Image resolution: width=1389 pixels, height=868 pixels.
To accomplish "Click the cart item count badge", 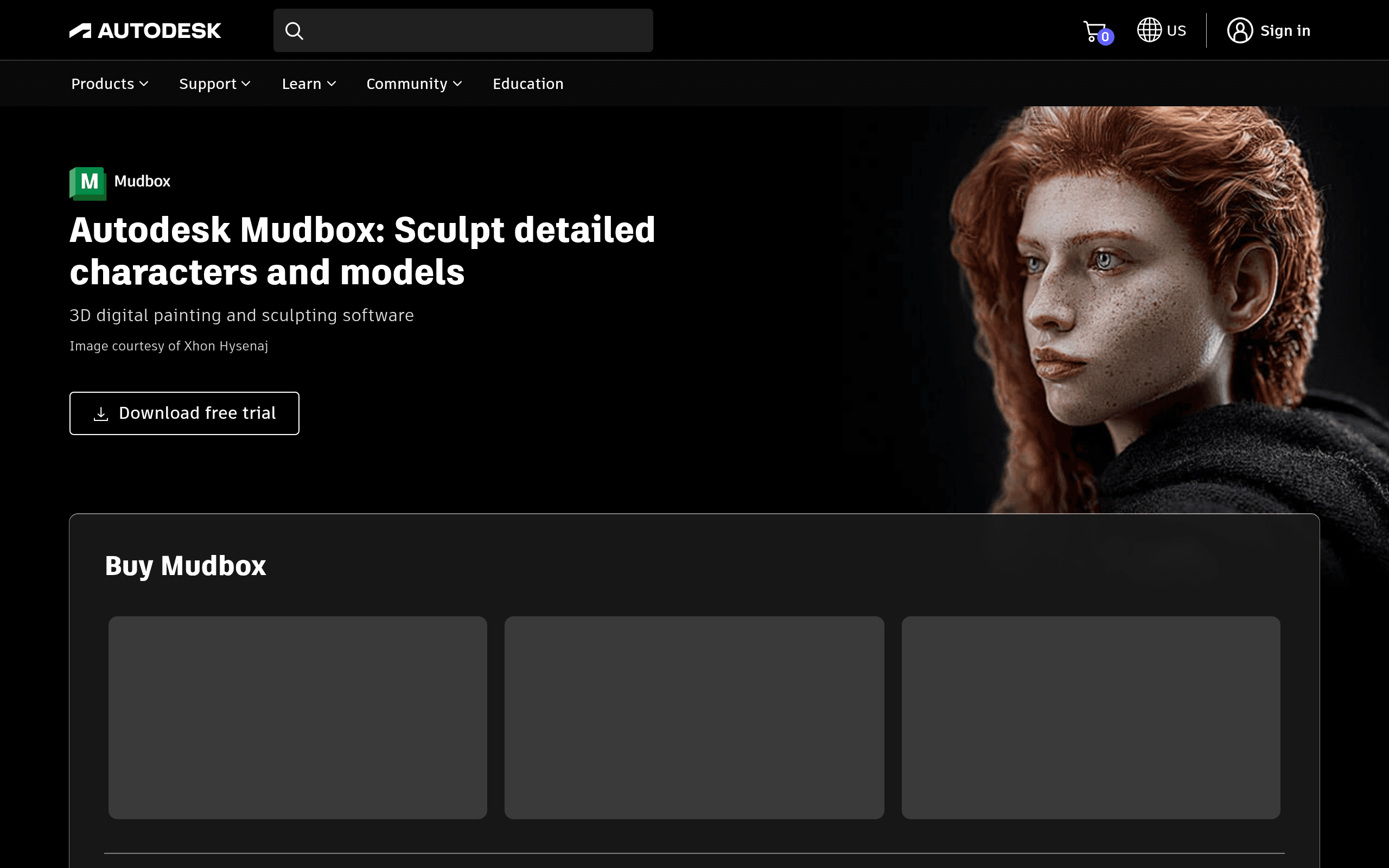I will point(1105,37).
